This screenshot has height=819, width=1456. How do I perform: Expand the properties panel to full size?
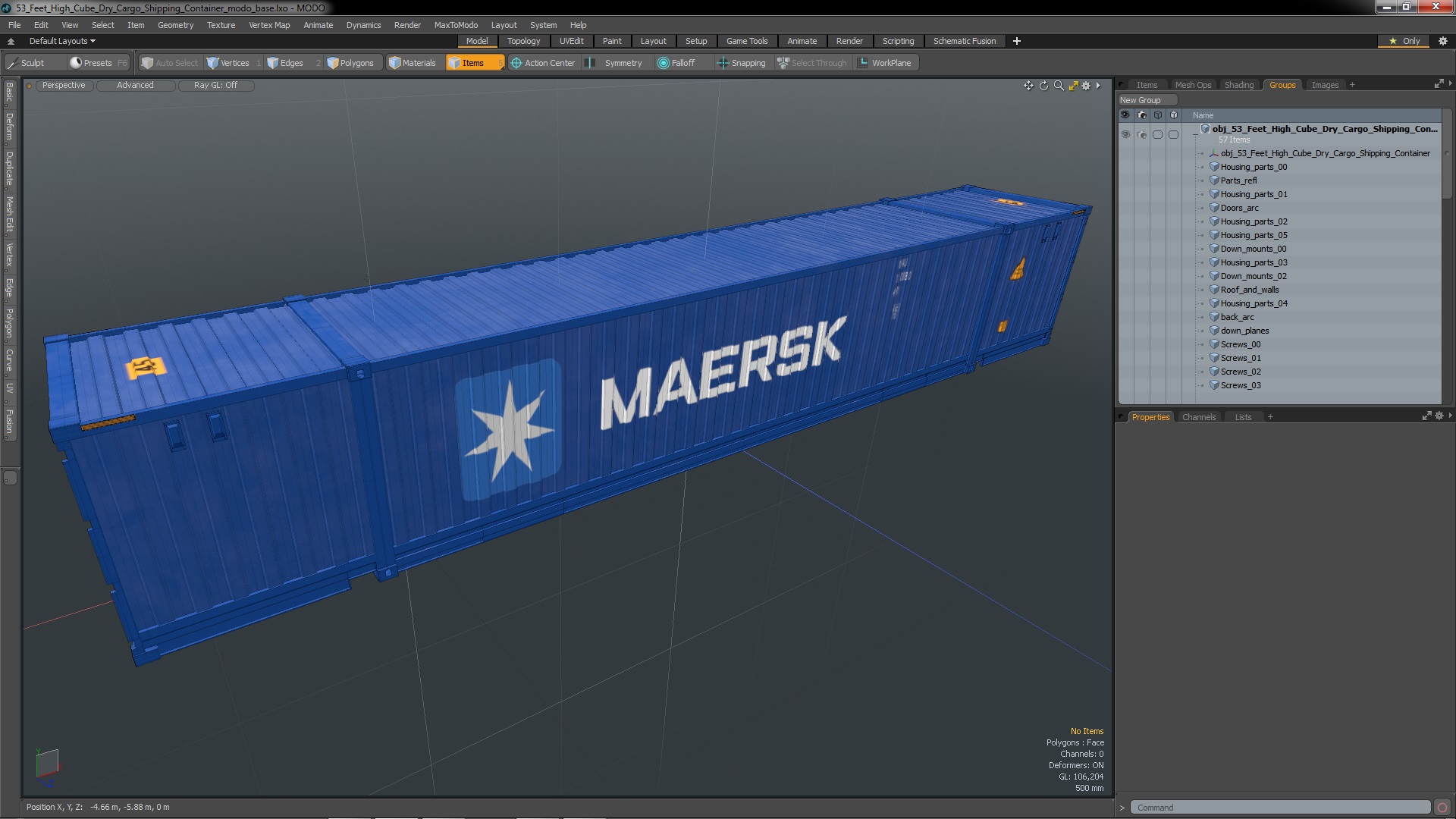[1426, 416]
